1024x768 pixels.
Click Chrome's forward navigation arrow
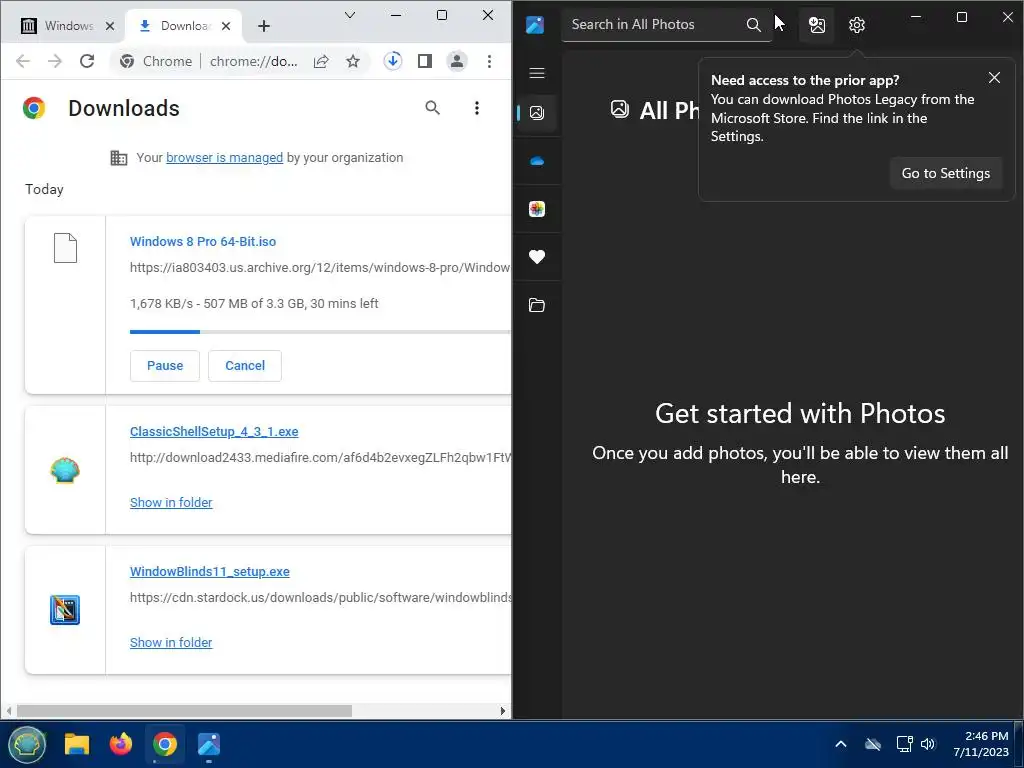tap(55, 61)
